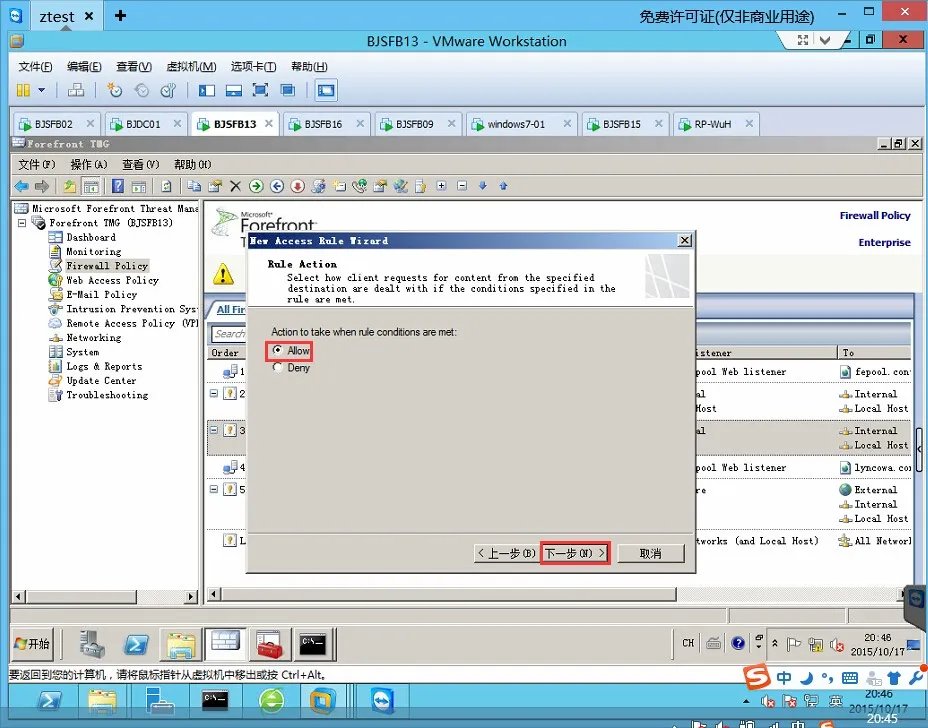This screenshot has height=728, width=928.
Task: Click the collapse minus icon in TMG toolbar
Action: (462, 186)
